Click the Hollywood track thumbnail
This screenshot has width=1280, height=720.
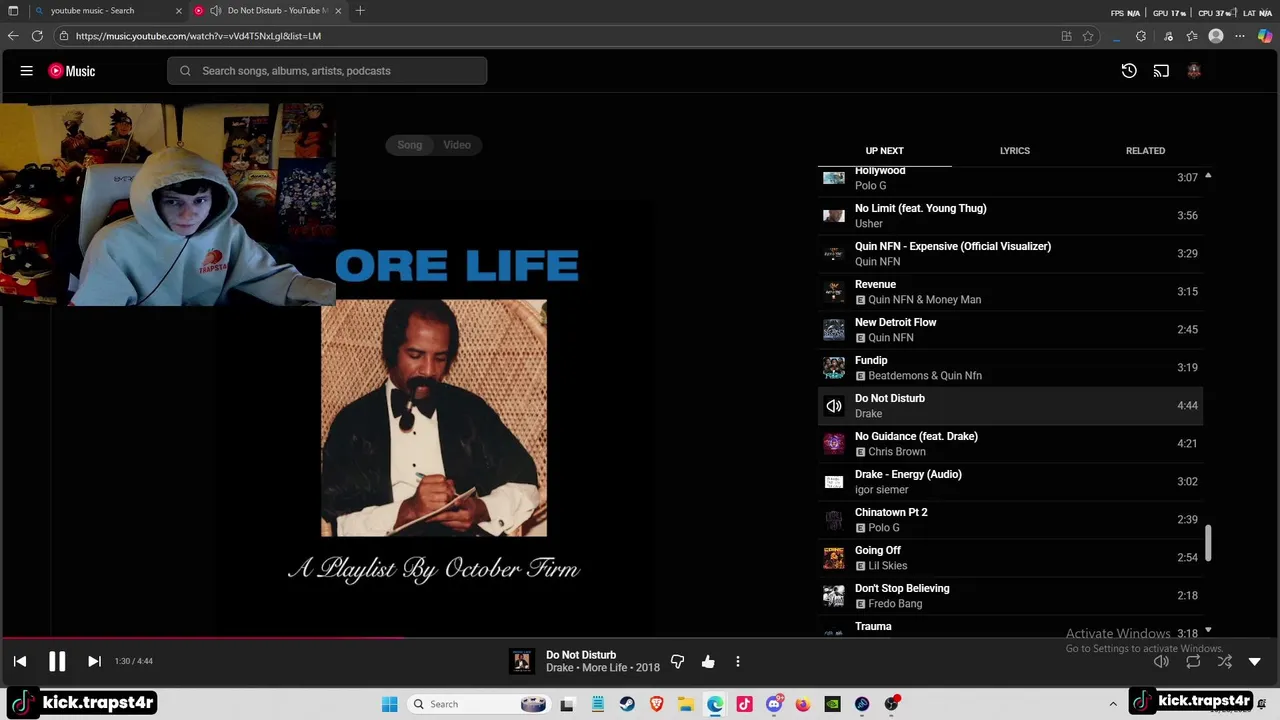(834, 178)
